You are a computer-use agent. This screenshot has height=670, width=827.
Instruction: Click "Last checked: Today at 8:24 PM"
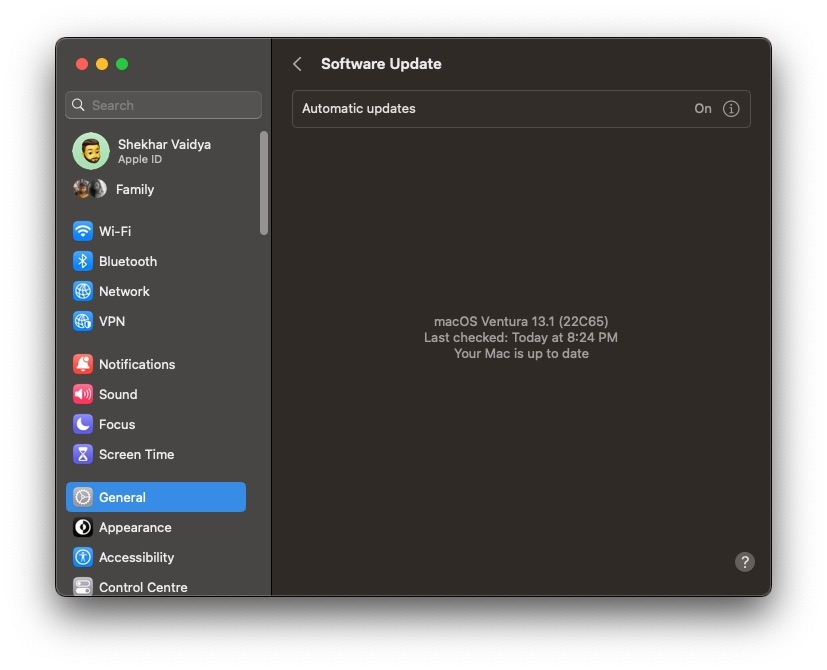(x=521, y=337)
